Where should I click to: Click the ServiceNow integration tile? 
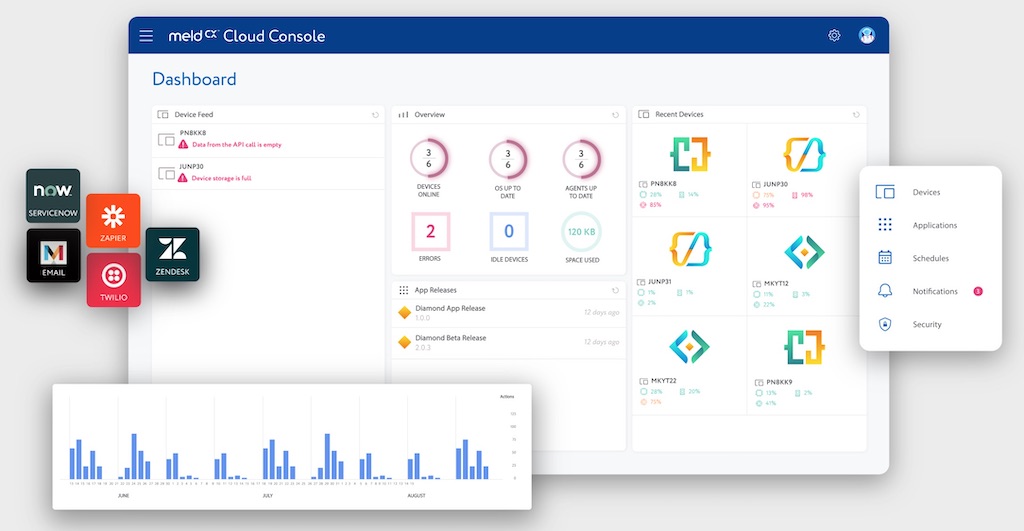[53, 196]
